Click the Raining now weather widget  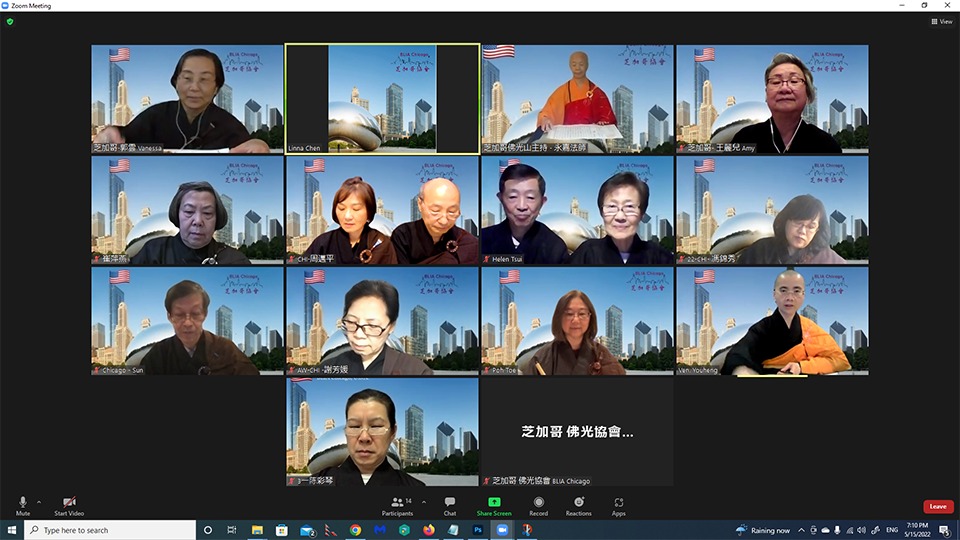(763, 530)
